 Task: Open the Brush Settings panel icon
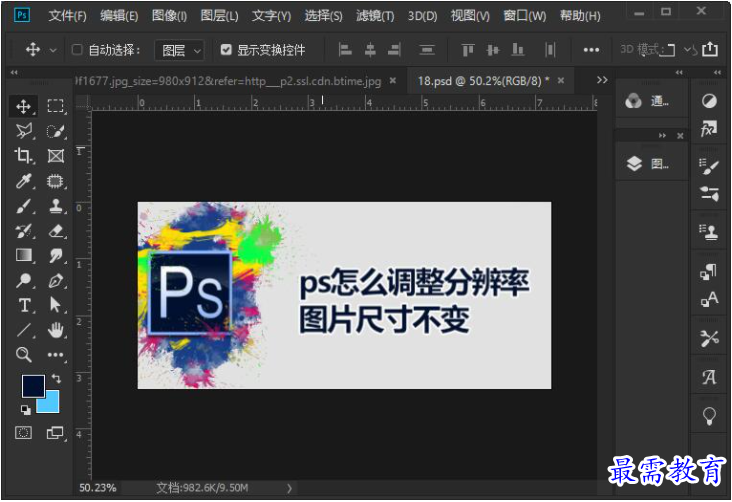(709, 166)
